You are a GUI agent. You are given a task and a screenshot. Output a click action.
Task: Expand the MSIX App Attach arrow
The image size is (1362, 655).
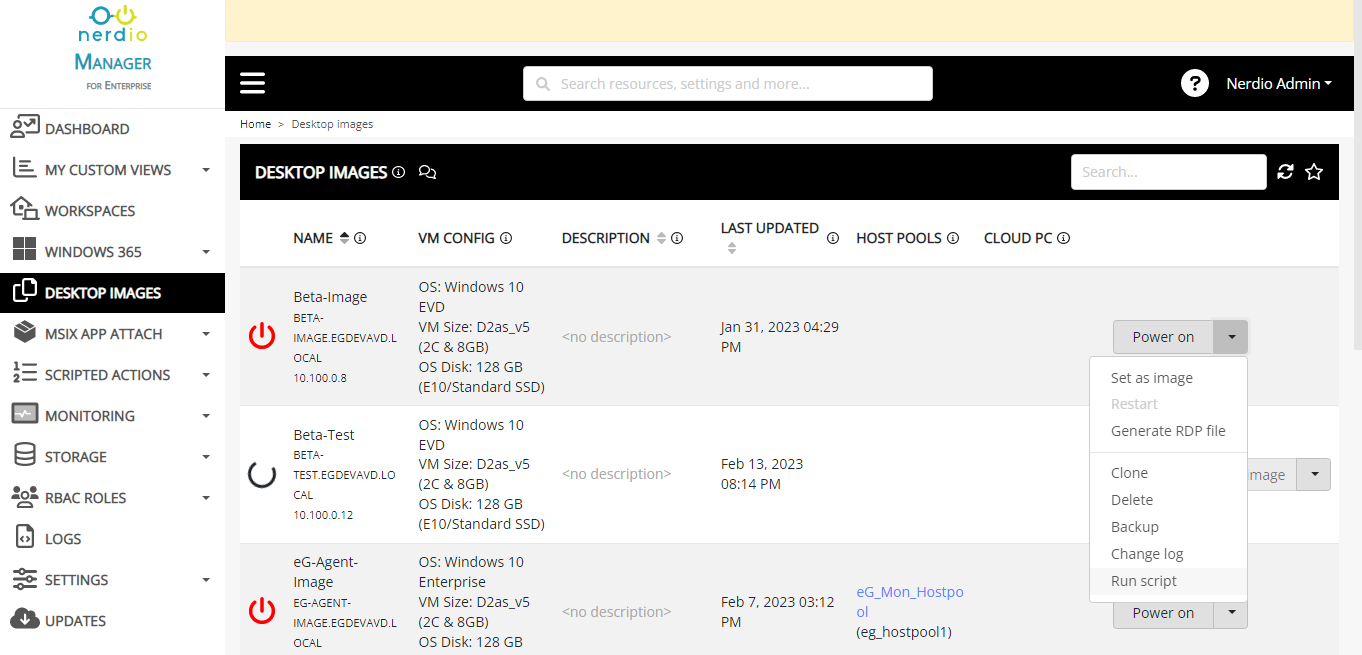(x=206, y=334)
